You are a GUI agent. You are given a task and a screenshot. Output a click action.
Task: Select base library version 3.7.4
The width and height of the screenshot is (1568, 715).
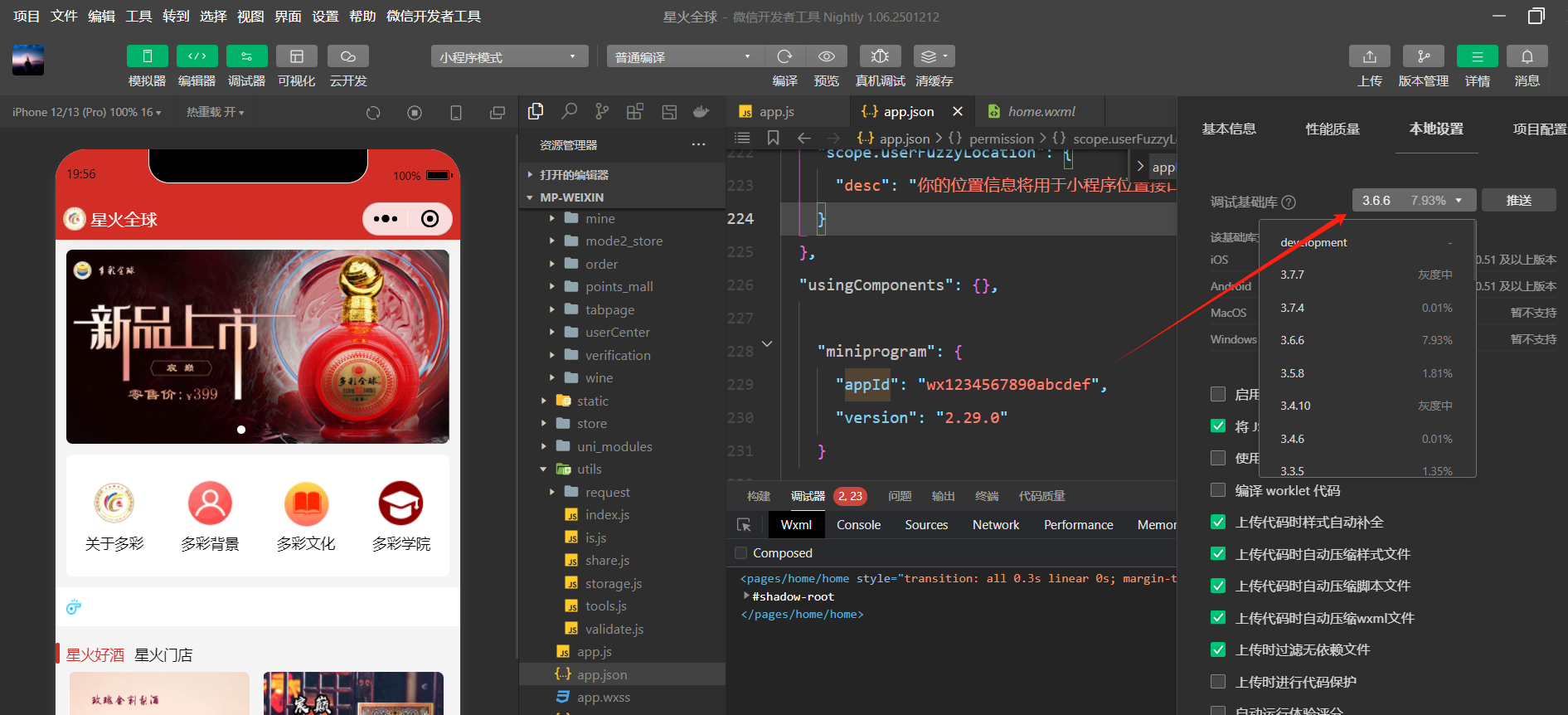[x=1367, y=308]
